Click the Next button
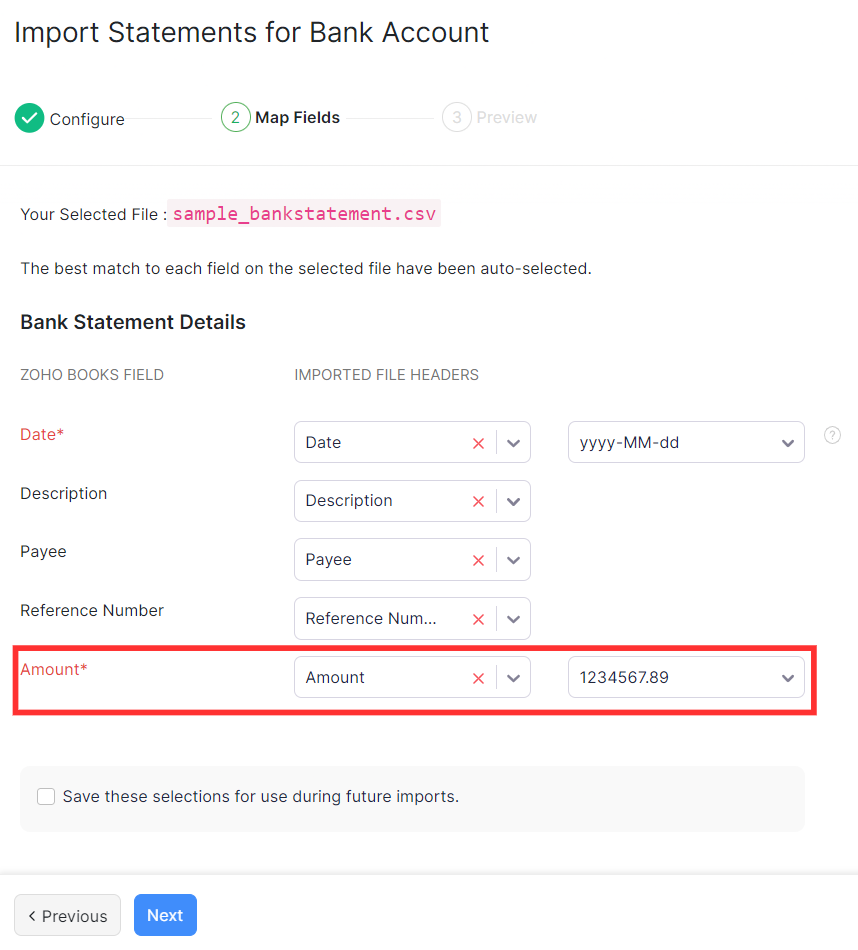858x950 pixels. click(165, 915)
